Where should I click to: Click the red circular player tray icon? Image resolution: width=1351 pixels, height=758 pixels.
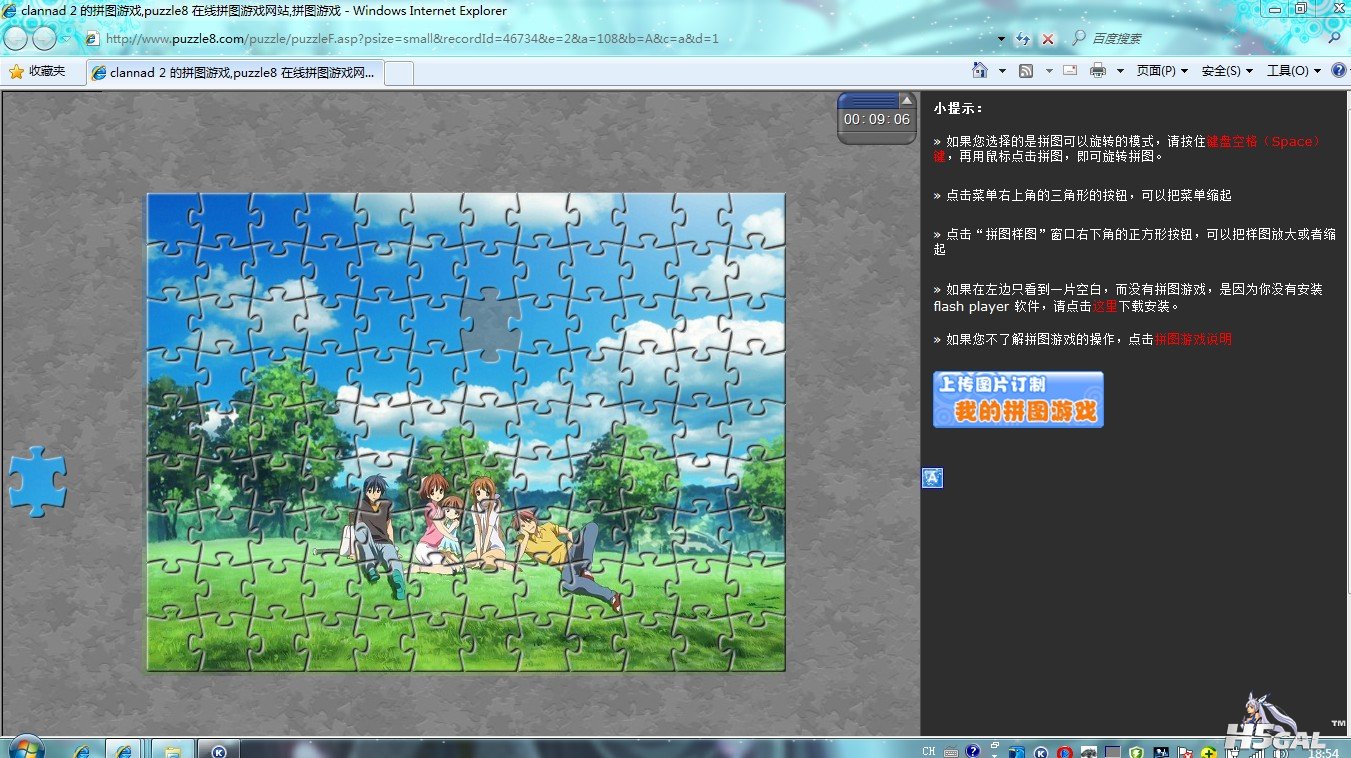pyautogui.click(x=1065, y=752)
